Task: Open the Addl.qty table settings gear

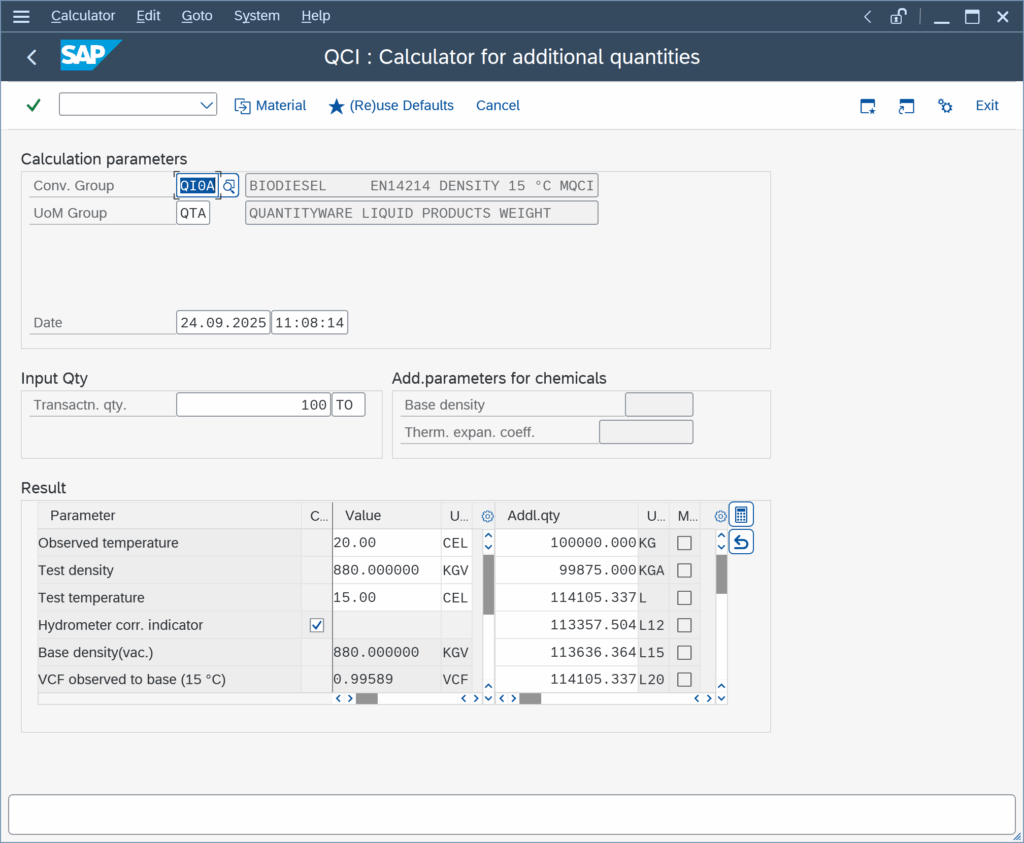Action: 720,516
